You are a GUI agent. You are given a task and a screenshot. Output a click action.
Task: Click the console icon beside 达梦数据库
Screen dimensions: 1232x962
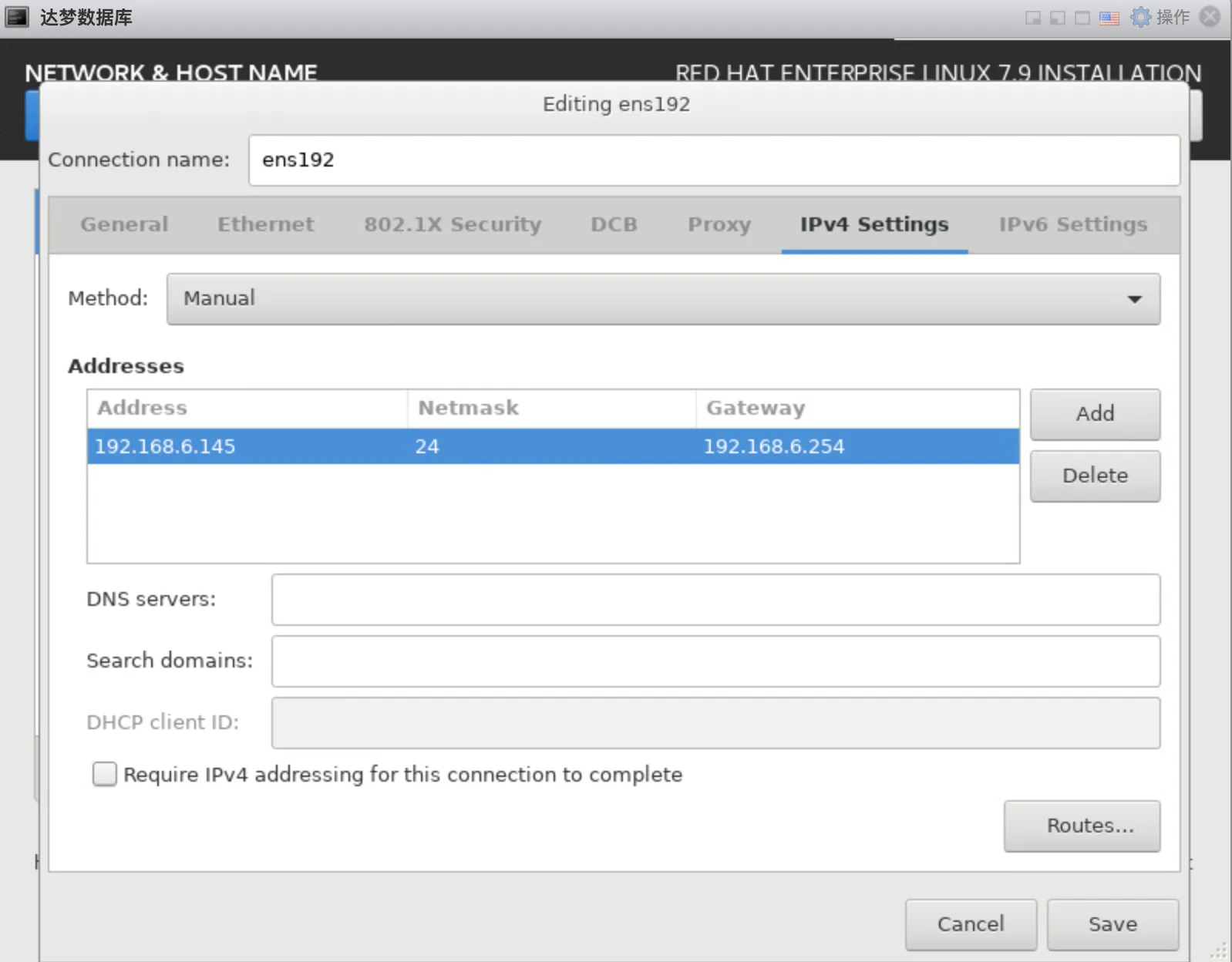coord(18,17)
